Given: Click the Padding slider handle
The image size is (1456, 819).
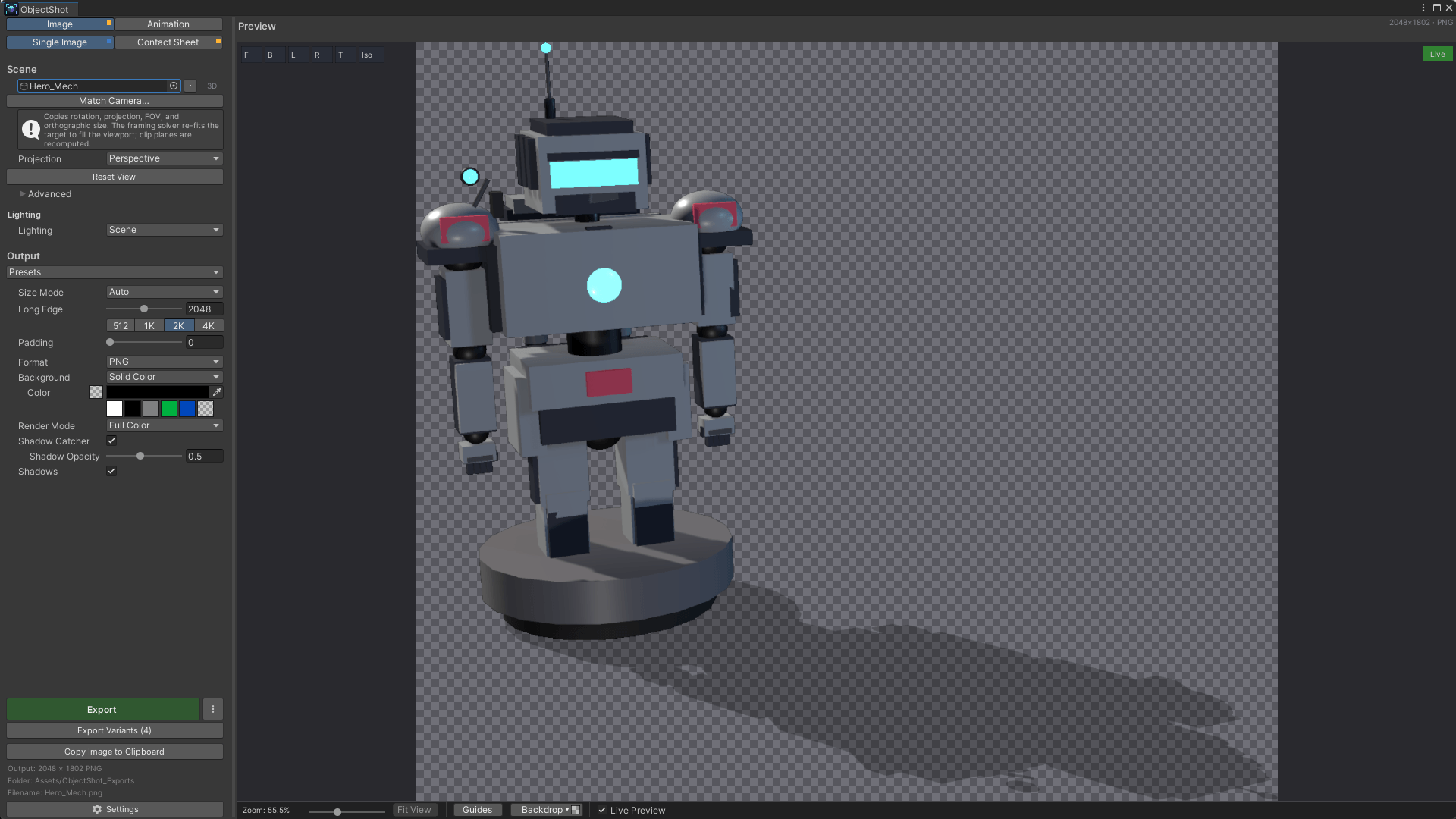Looking at the screenshot, I should [x=110, y=342].
